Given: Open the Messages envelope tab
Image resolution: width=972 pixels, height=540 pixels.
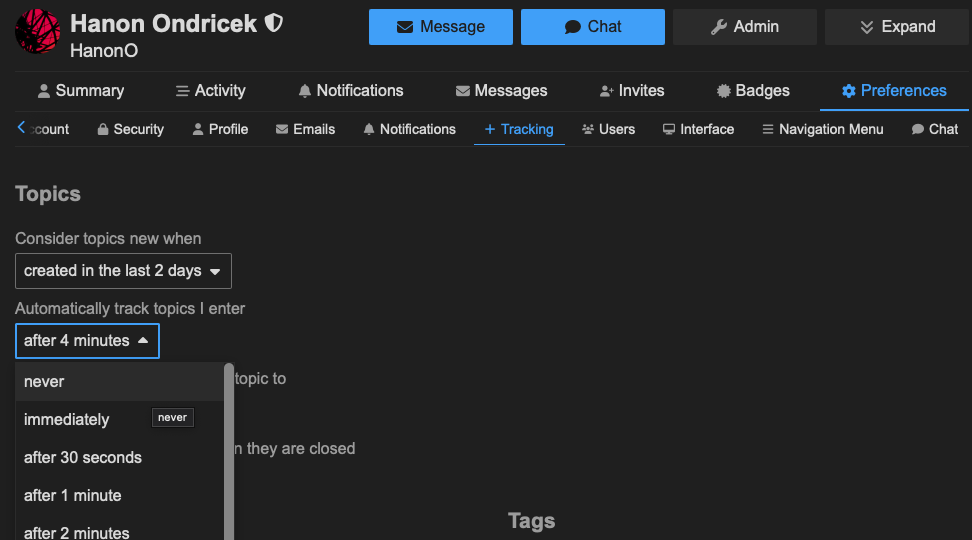Looking at the screenshot, I should 501,91.
